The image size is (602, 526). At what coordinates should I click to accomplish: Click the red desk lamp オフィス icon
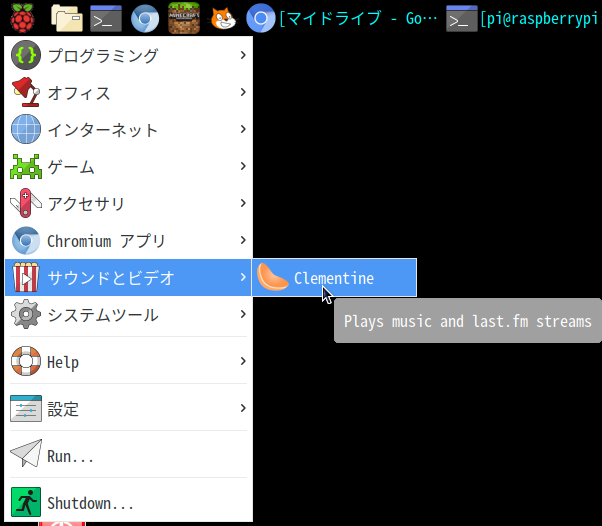tap(26, 92)
